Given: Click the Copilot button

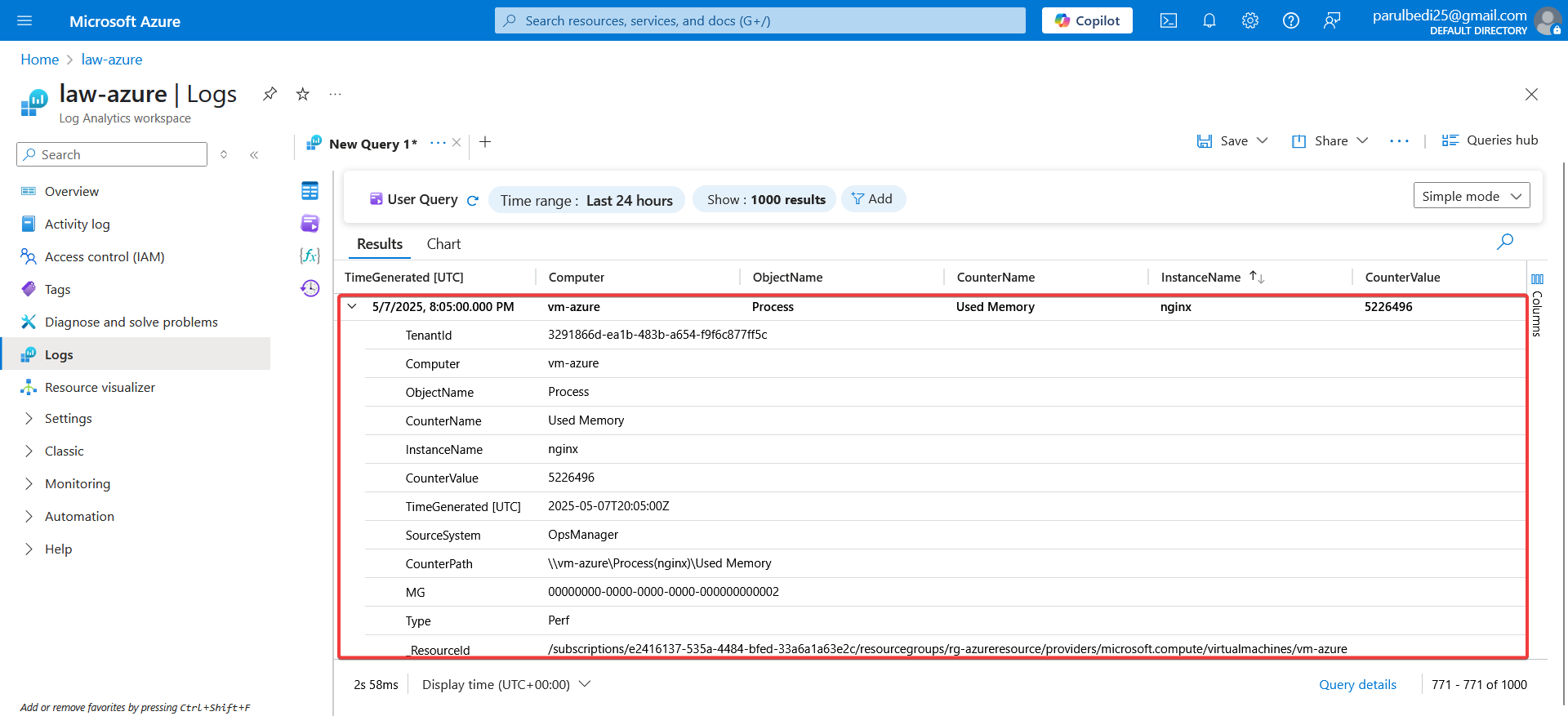Looking at the screenshot, I should 1087,20.
